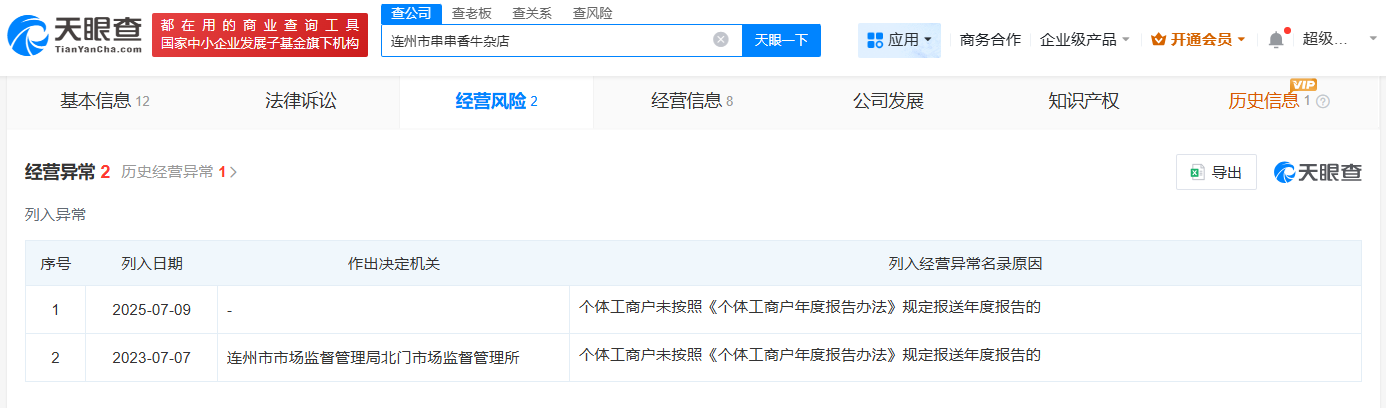Click the TianYanCha logo icon
Image resolution: width=1386 pixels, height=408 pixels.
28,36
